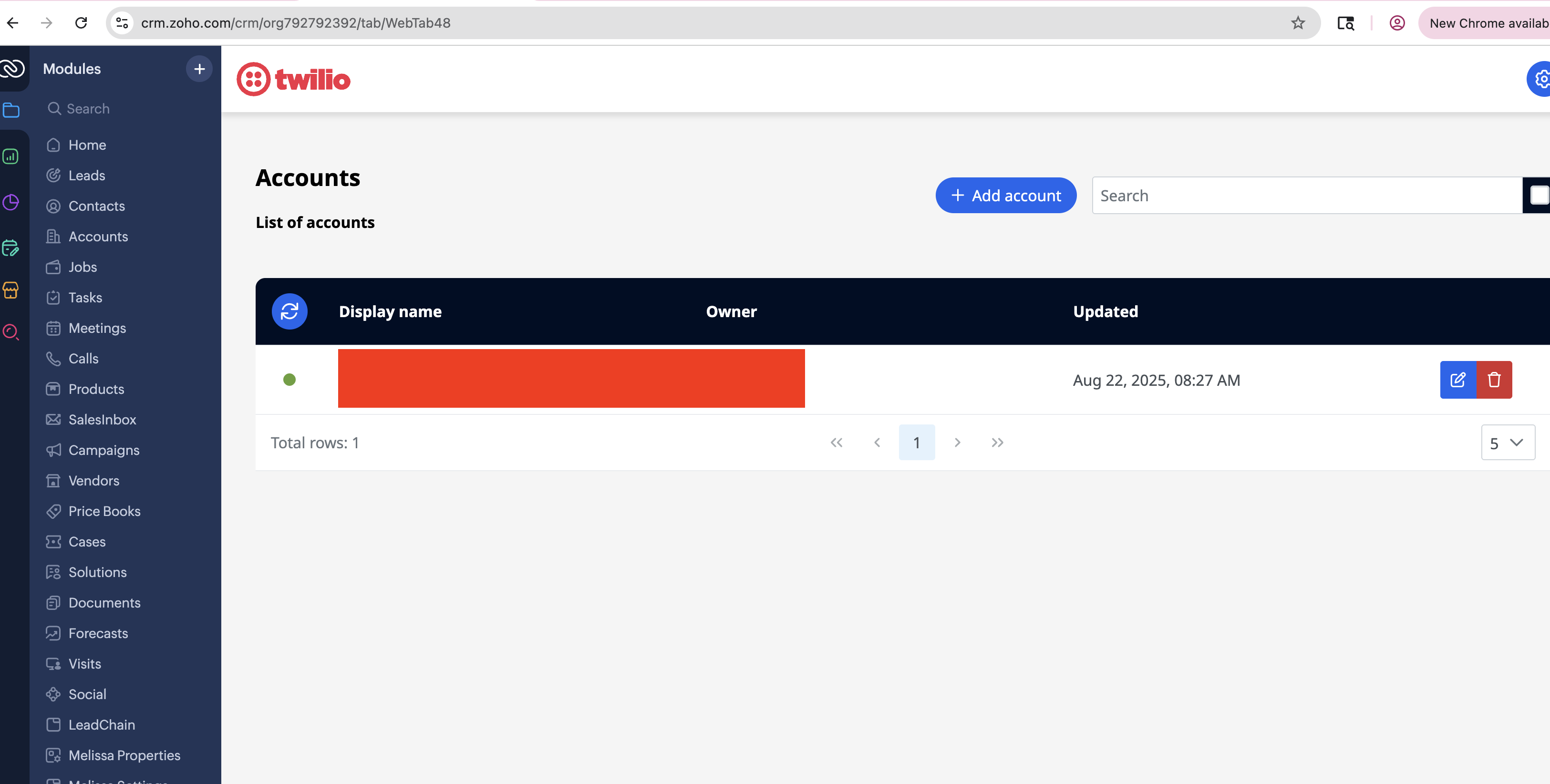The image size is (1550, 784).
Task: Reload the page in the browser
Action: point(81,23)
